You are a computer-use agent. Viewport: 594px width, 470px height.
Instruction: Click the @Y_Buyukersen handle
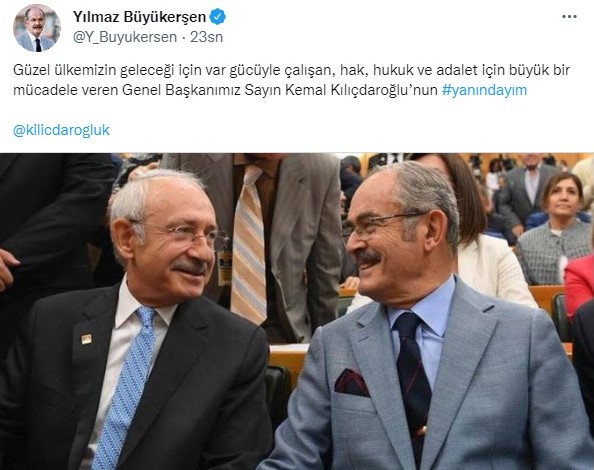(x=125, y=37)
